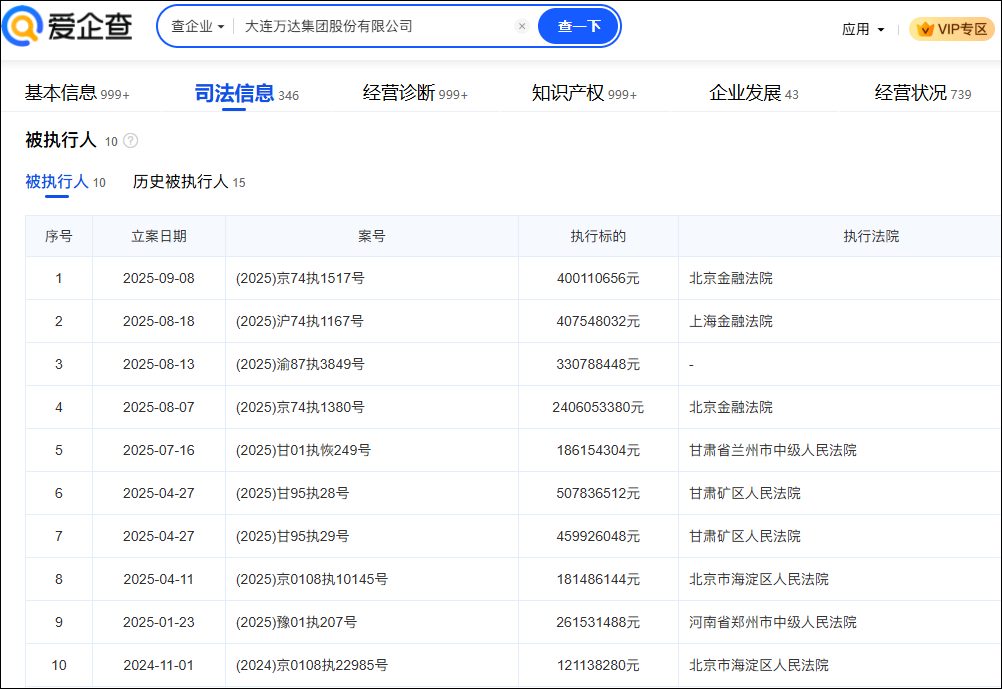1002x689 pixels.
Task: Click the 爱企查 logo icon
Action: [22, 26]
